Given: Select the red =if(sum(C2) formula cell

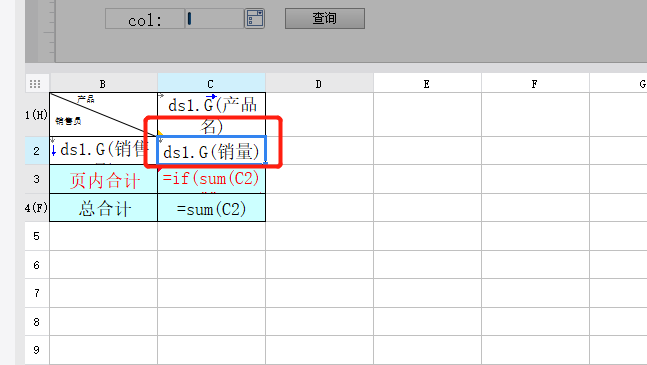Looking at the screenshot, I should 211,179.
